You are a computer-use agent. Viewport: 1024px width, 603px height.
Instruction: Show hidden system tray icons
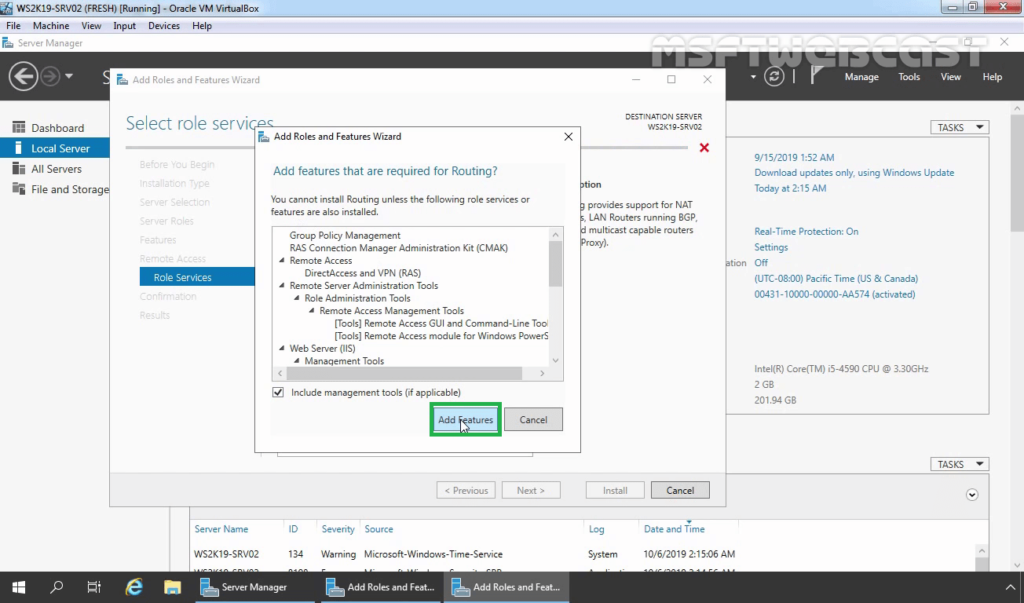(x=1010, y=587)
